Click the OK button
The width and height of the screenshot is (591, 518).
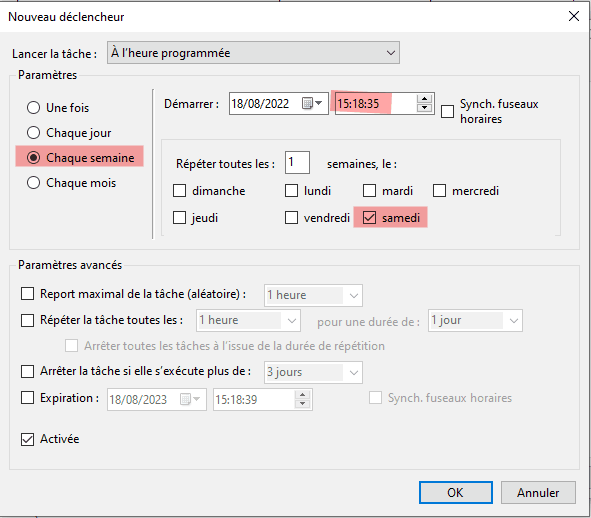456,492
